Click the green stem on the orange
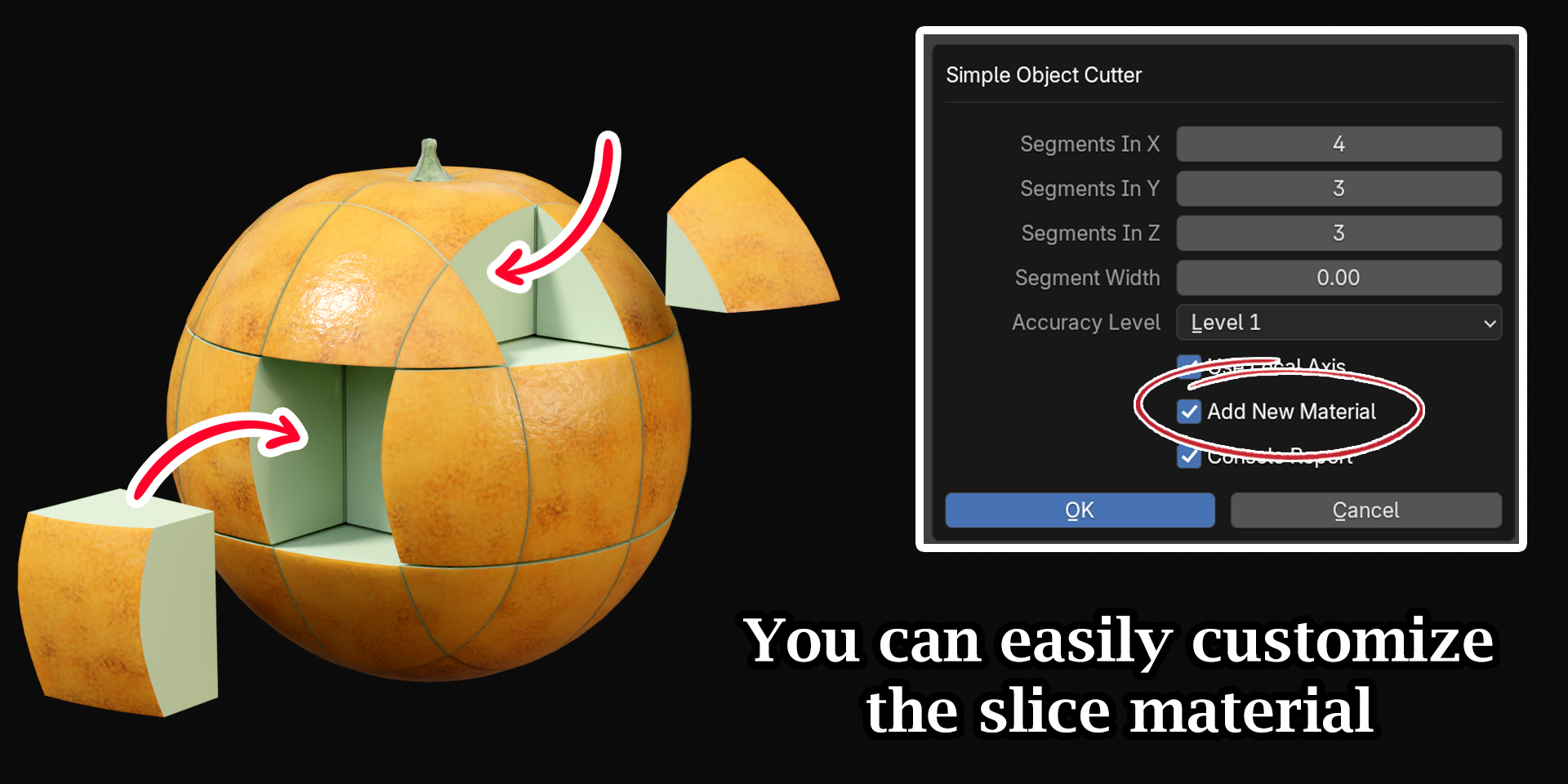Screen dimensions: 1568x784 (x=430, y=161)
